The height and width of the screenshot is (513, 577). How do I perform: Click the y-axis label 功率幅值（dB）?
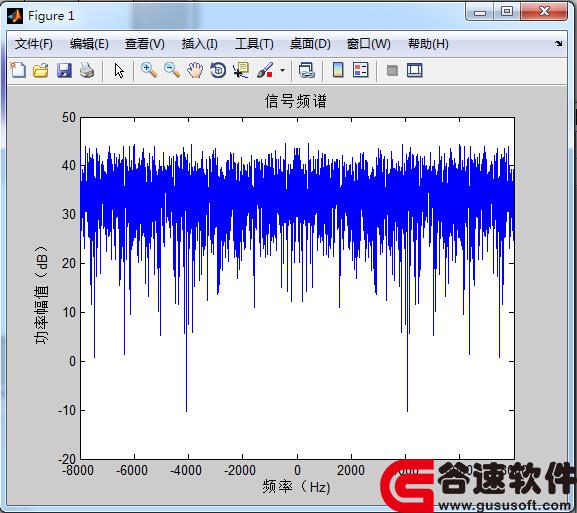pyautogui.click(x=42, y=294)
